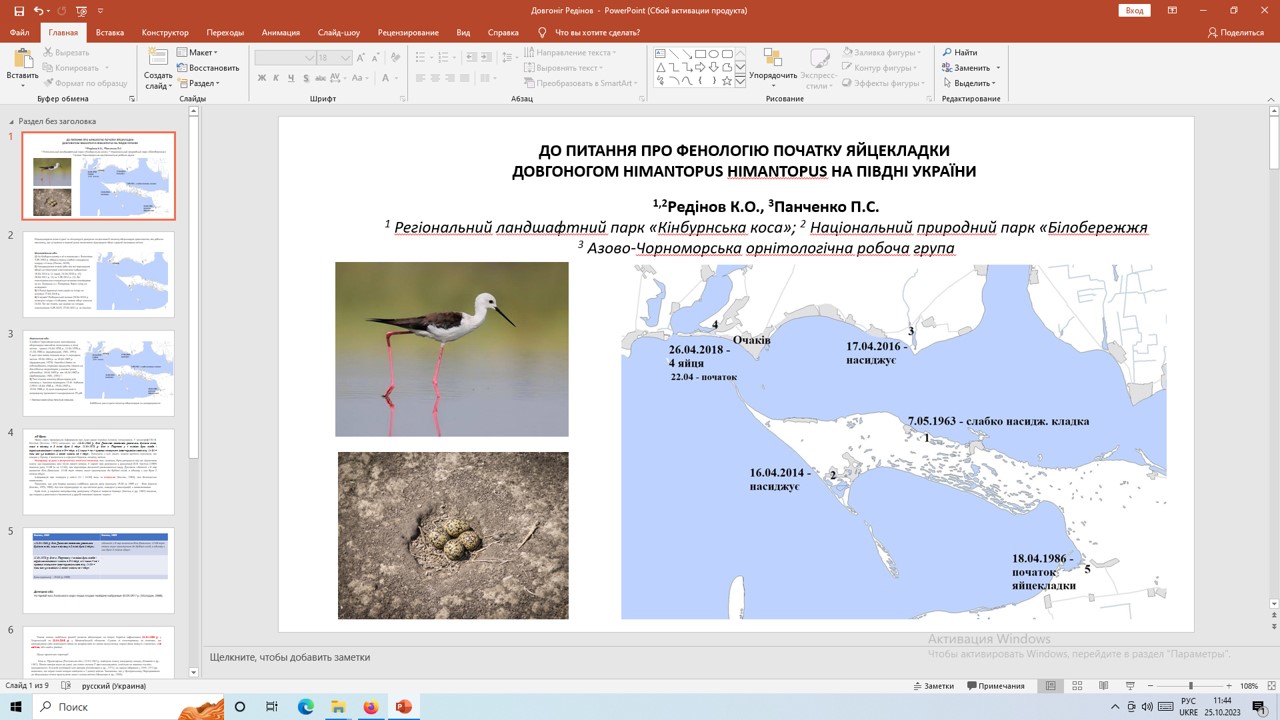
Task: Toggle Comments (Примечания) pane
Action: 995,686
